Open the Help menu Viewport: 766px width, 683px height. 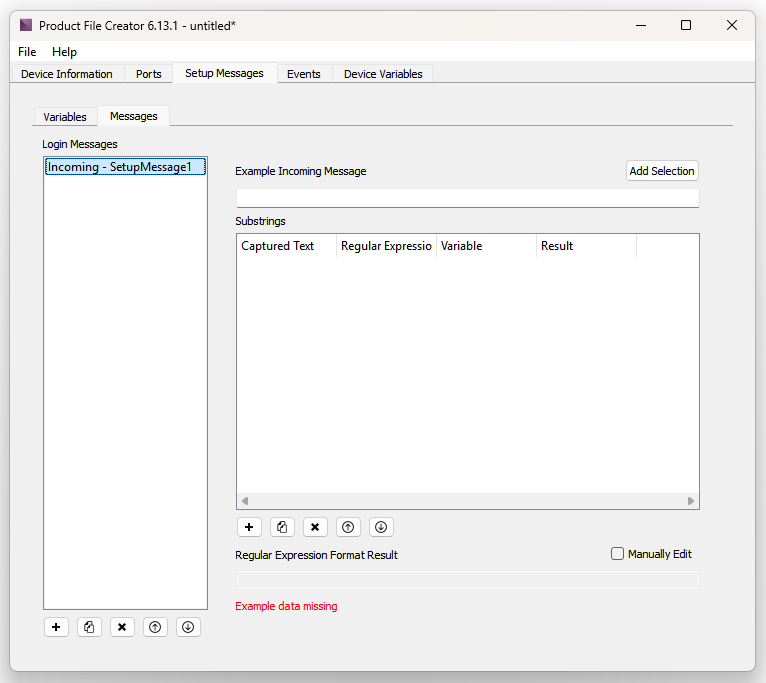[x=64, y=52]
